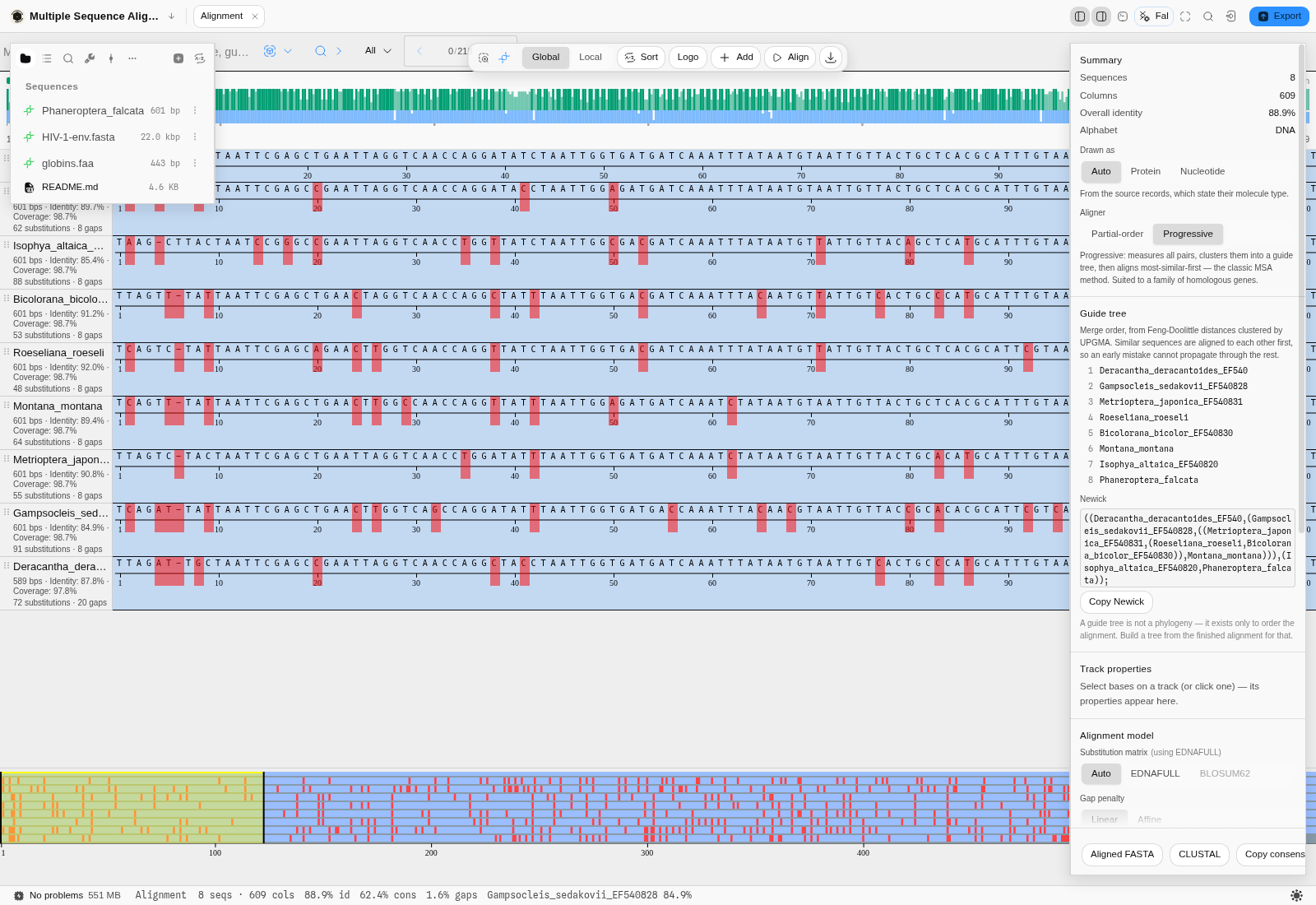Select Nucleotide under Drawn as

click(x=1202, y=172)
